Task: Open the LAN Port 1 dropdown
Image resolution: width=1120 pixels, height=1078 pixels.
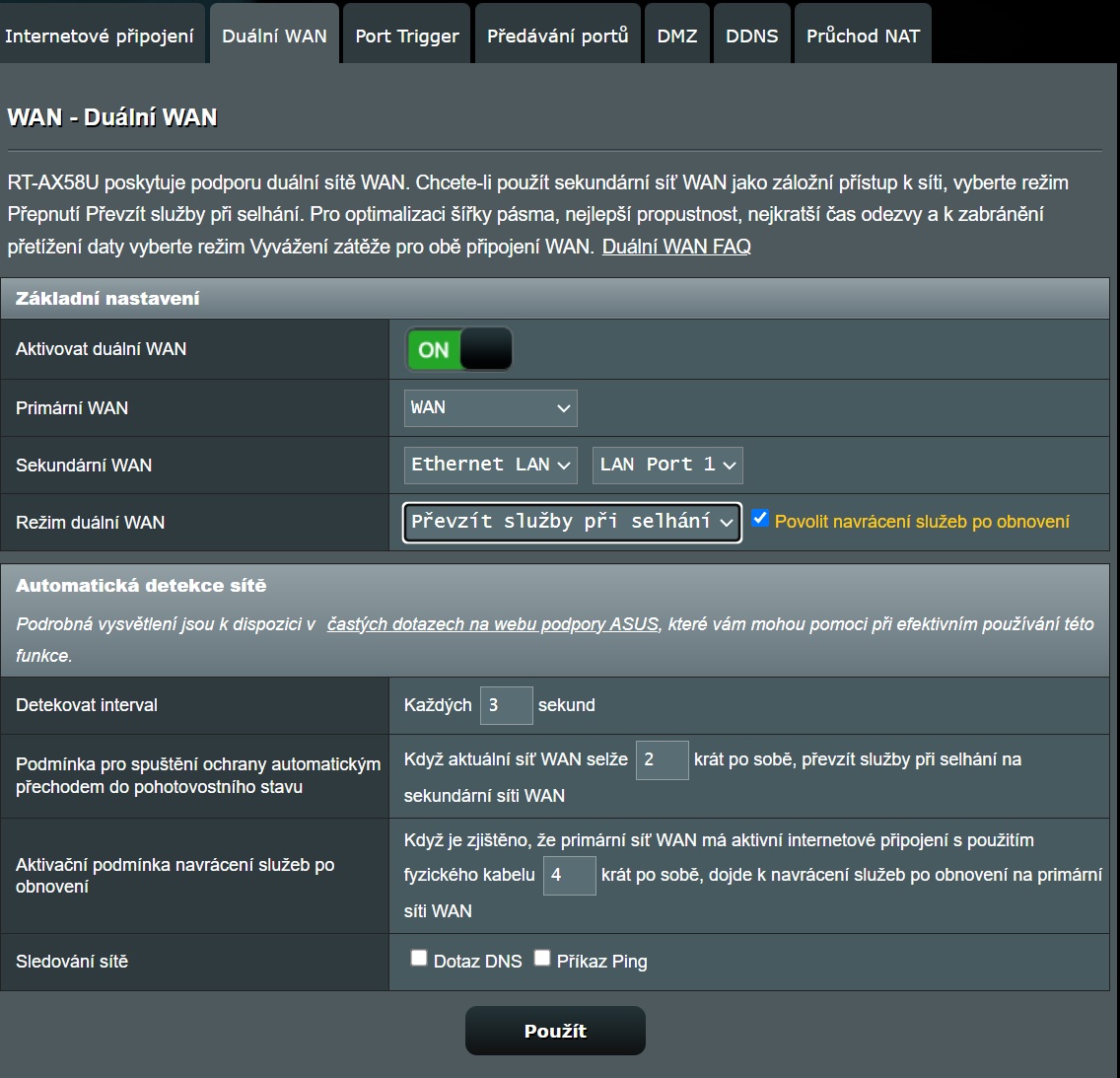Action: pos(667,465)
